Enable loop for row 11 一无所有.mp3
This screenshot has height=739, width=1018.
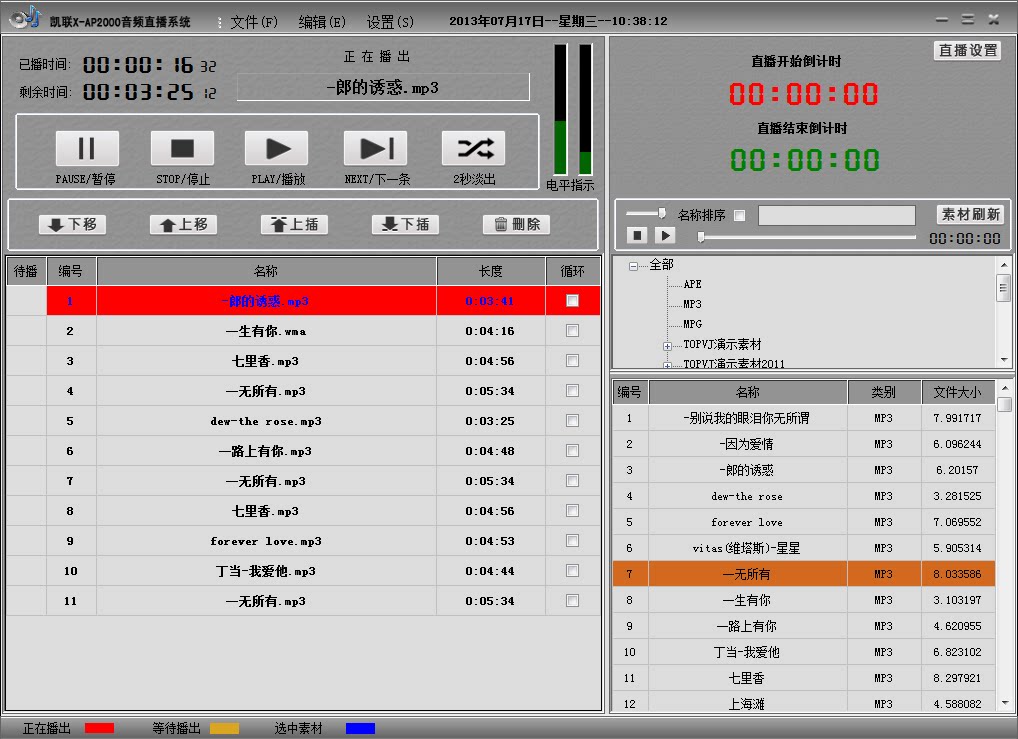pos(572,601)
